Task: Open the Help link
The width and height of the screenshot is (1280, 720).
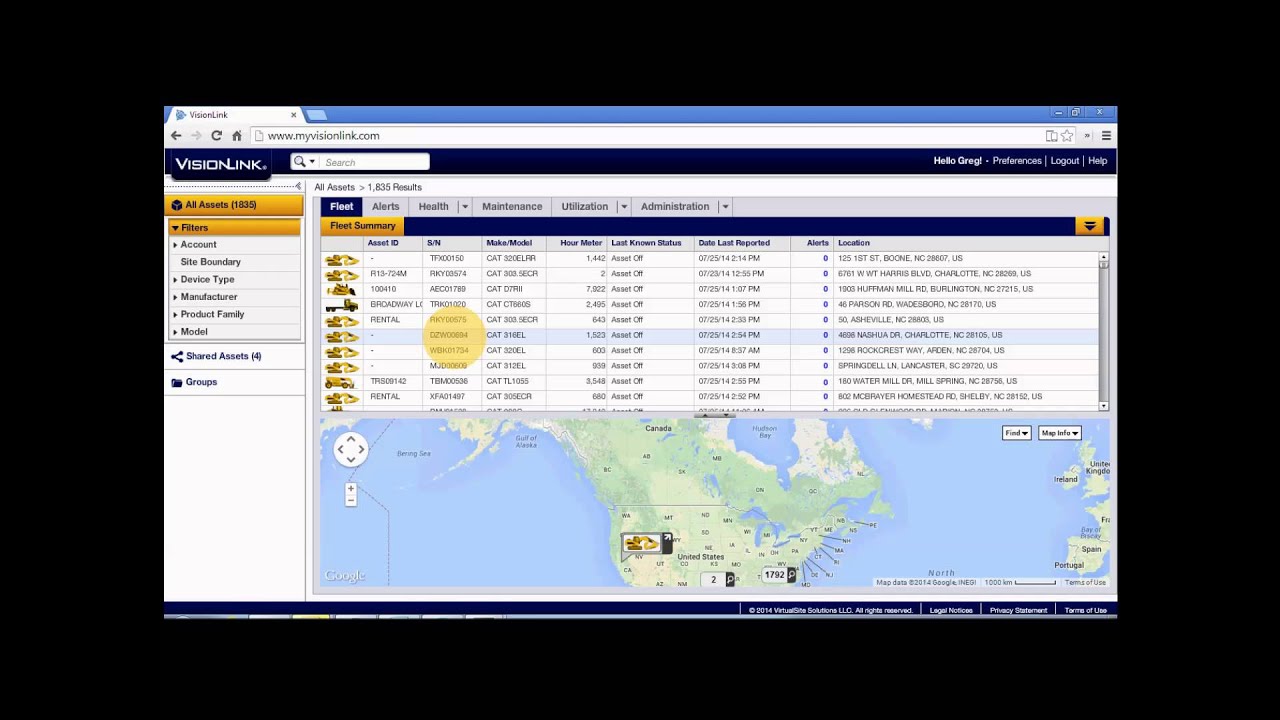Action: [x=1097, y=161]
